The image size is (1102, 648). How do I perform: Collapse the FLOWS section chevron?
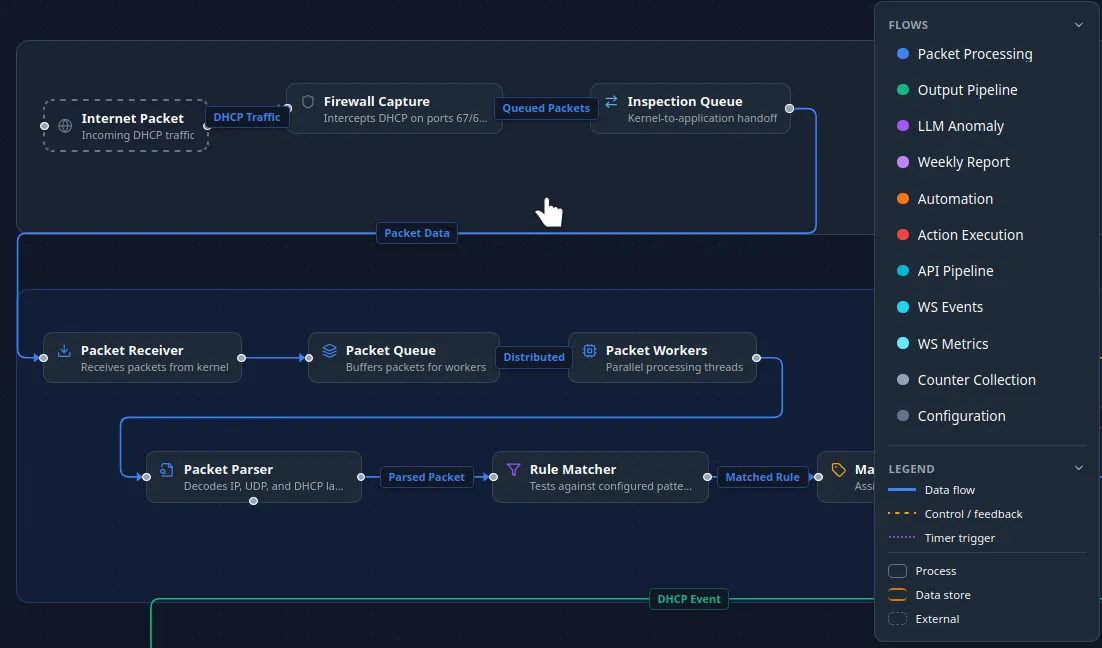coord(1078,25)
